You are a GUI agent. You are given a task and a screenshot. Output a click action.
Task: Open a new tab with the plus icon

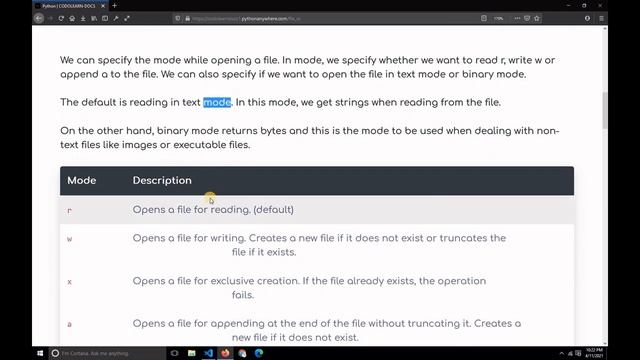(x=115, y=6)
